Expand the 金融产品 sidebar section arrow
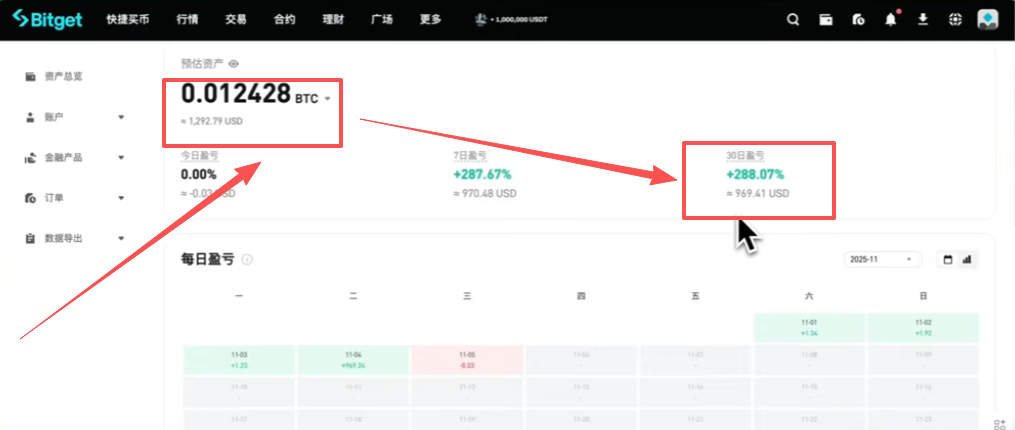1015x430 pixels. coord(121,157)
